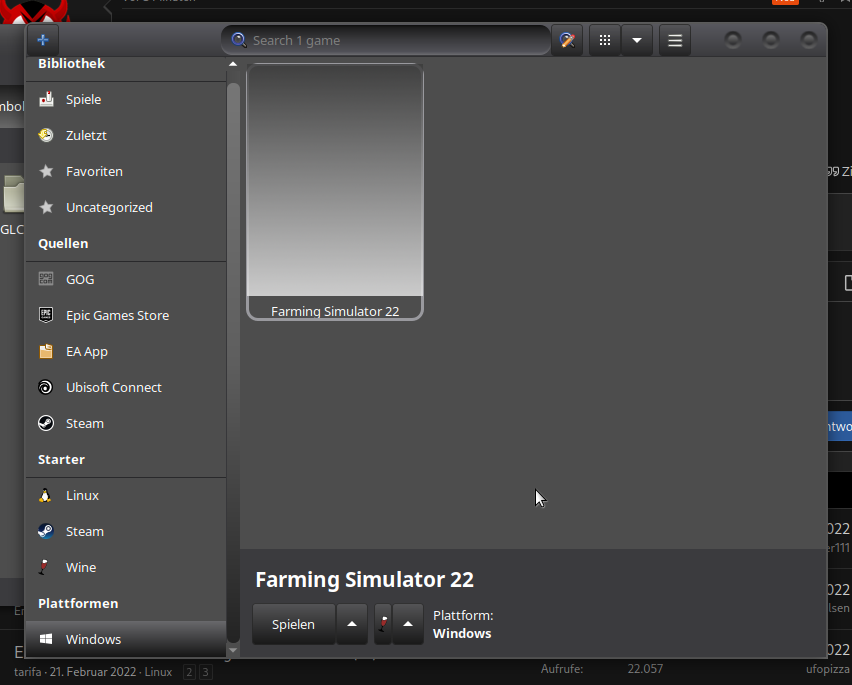Click sidebar scrollbar down arrow
The image size is (852, 685).
coord(233,650)
